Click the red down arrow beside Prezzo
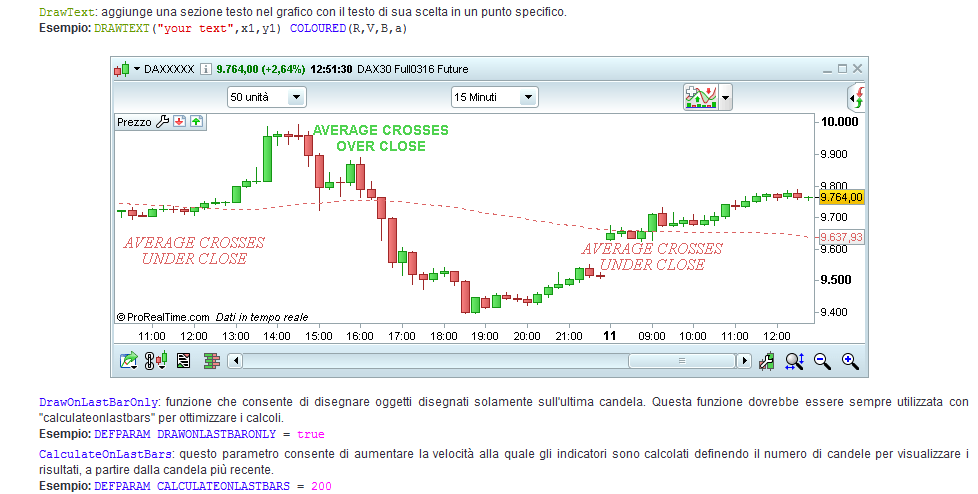This screenshot has width=978, height=494. tap(180, 122)
